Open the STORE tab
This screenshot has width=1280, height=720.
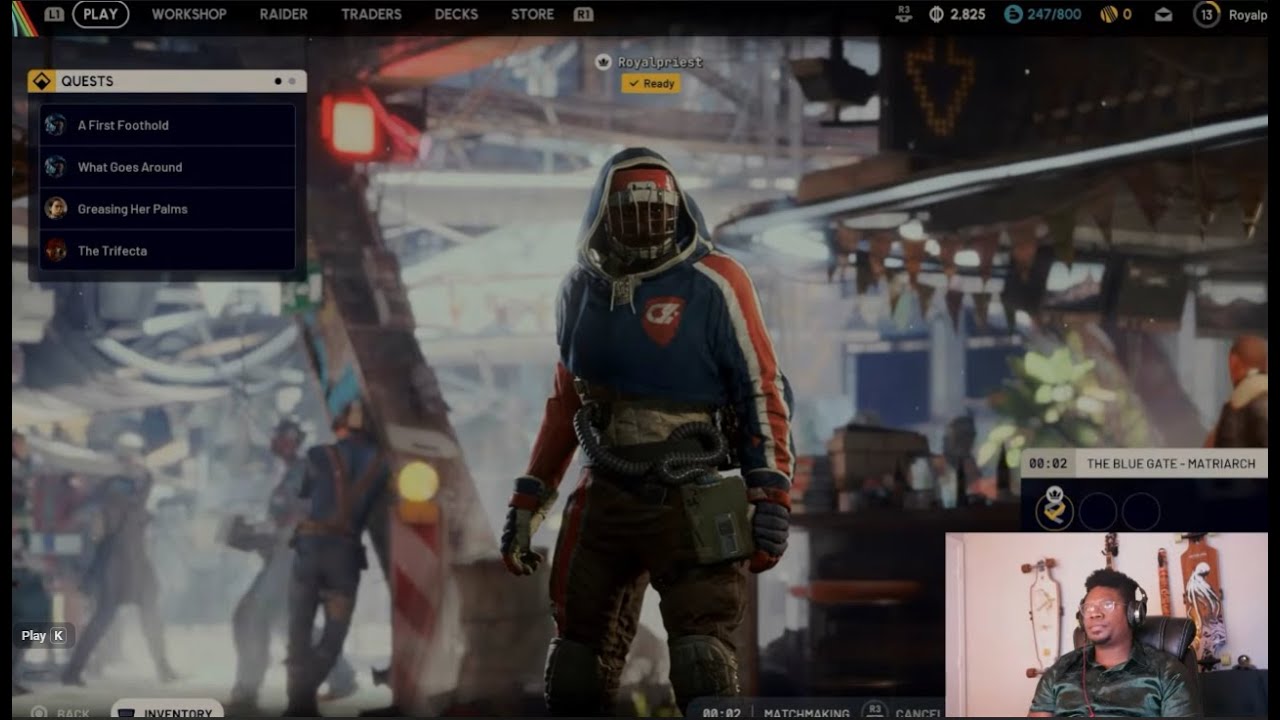click(x=532, y=14)
